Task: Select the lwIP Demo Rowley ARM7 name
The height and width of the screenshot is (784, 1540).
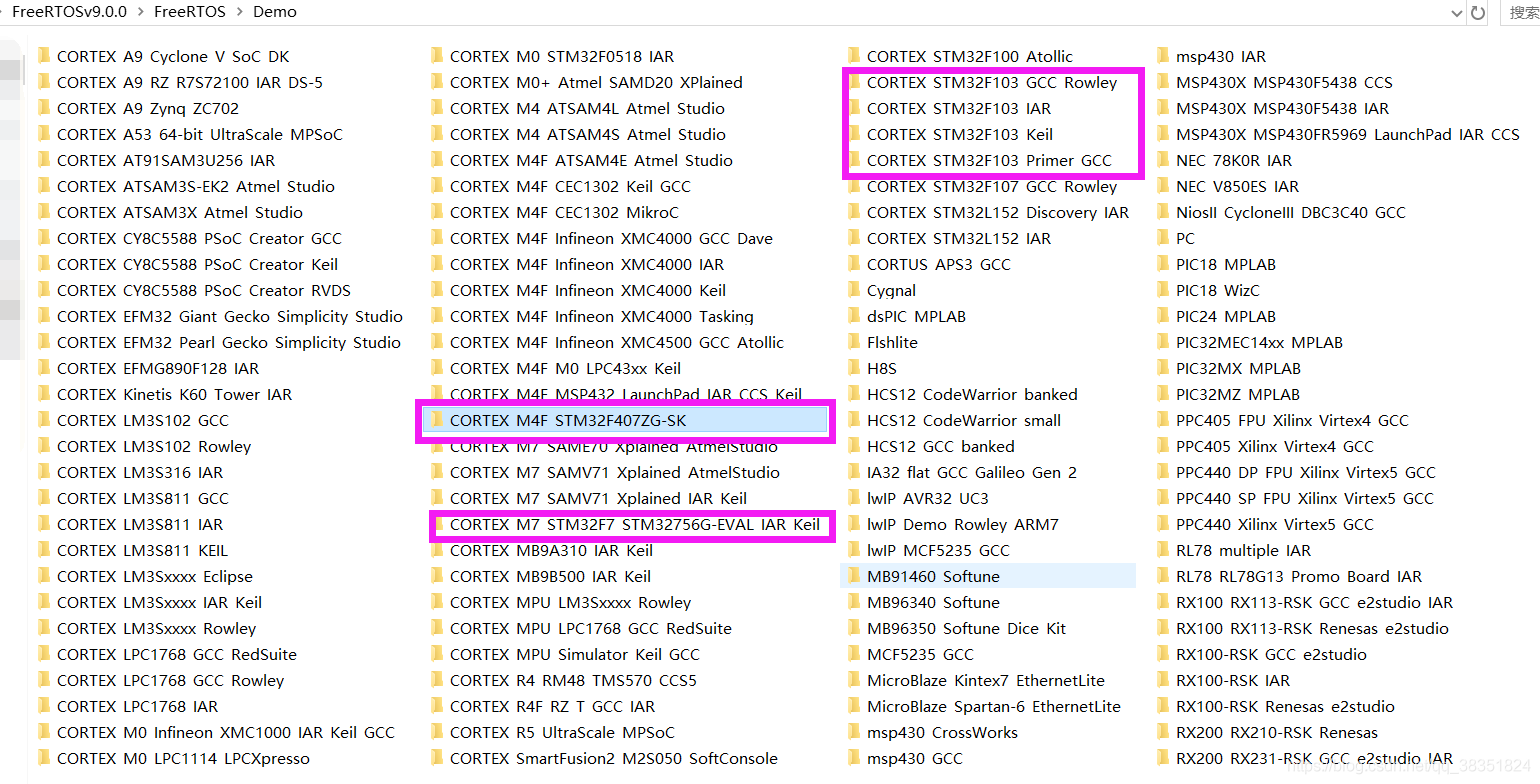Action: coord(963,524)
